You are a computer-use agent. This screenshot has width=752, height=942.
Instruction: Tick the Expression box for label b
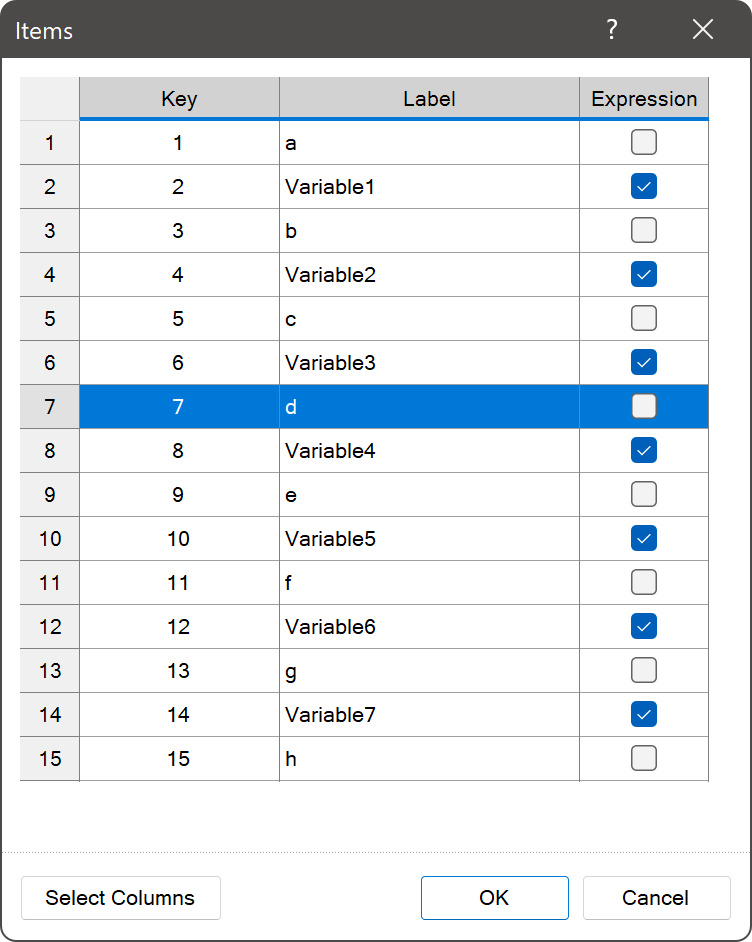(x=643, y=230)
